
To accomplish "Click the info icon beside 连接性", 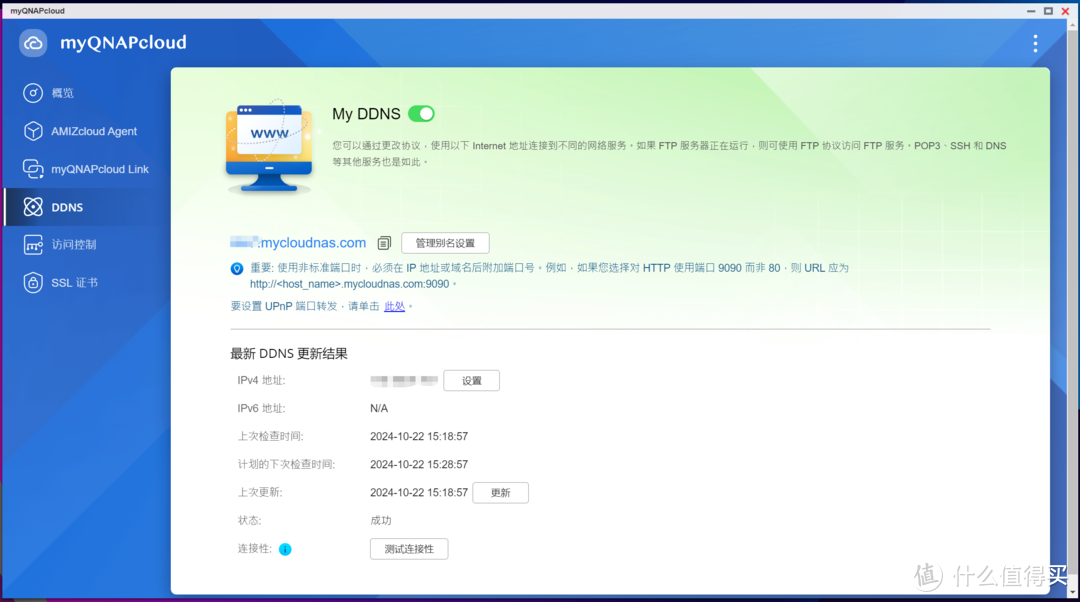I will point(285,548).
